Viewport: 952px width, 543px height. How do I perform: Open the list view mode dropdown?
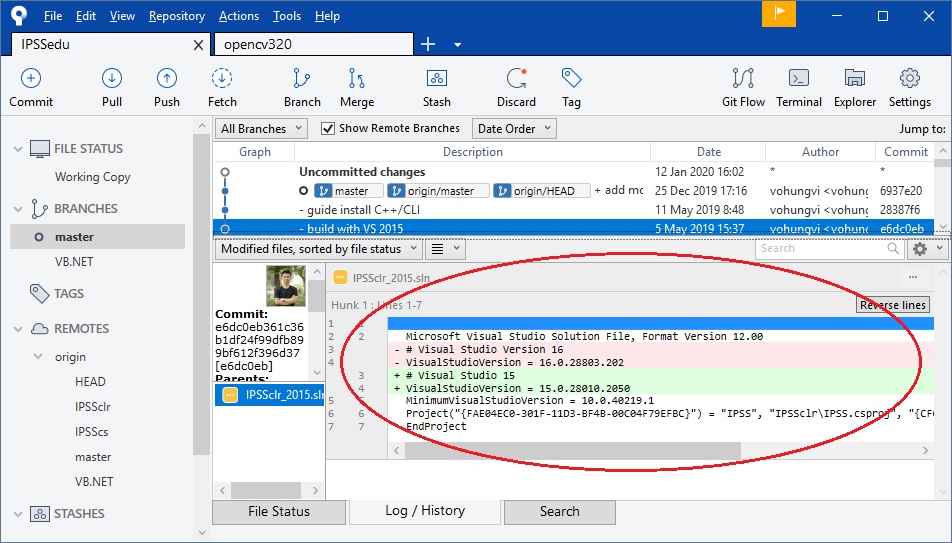[445, 249]
